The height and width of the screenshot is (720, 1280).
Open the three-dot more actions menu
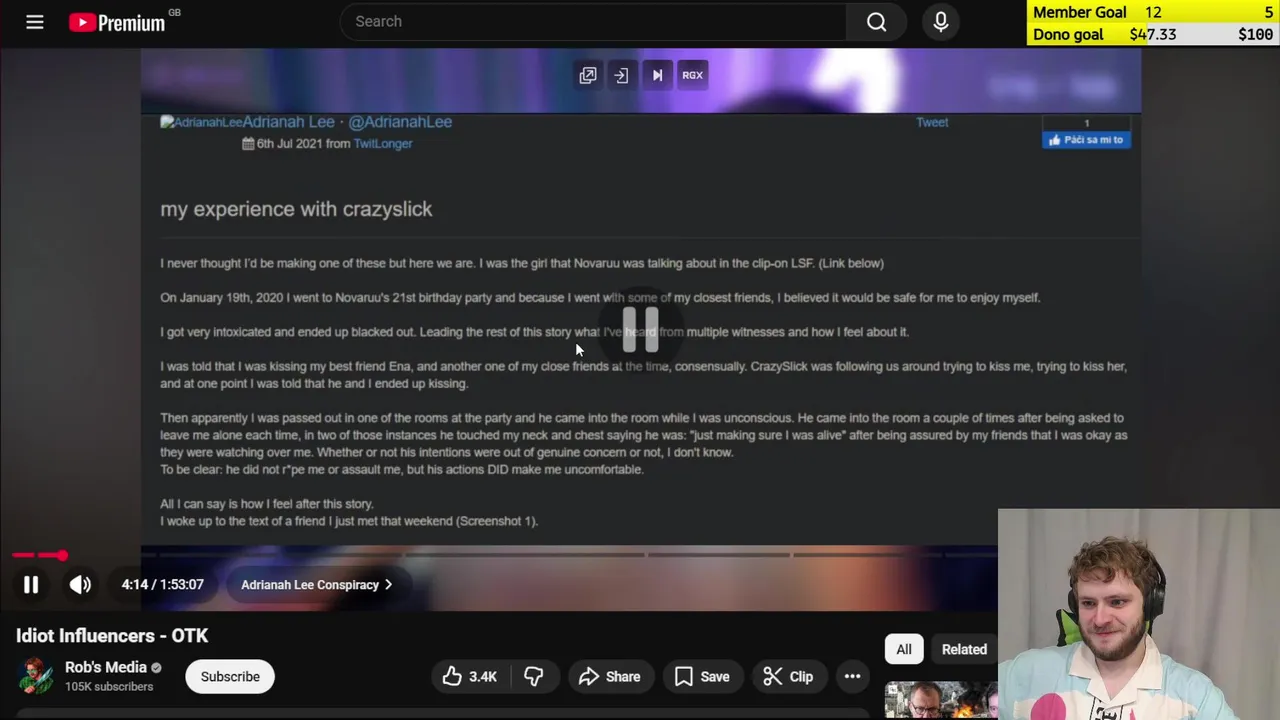(852, 677)
